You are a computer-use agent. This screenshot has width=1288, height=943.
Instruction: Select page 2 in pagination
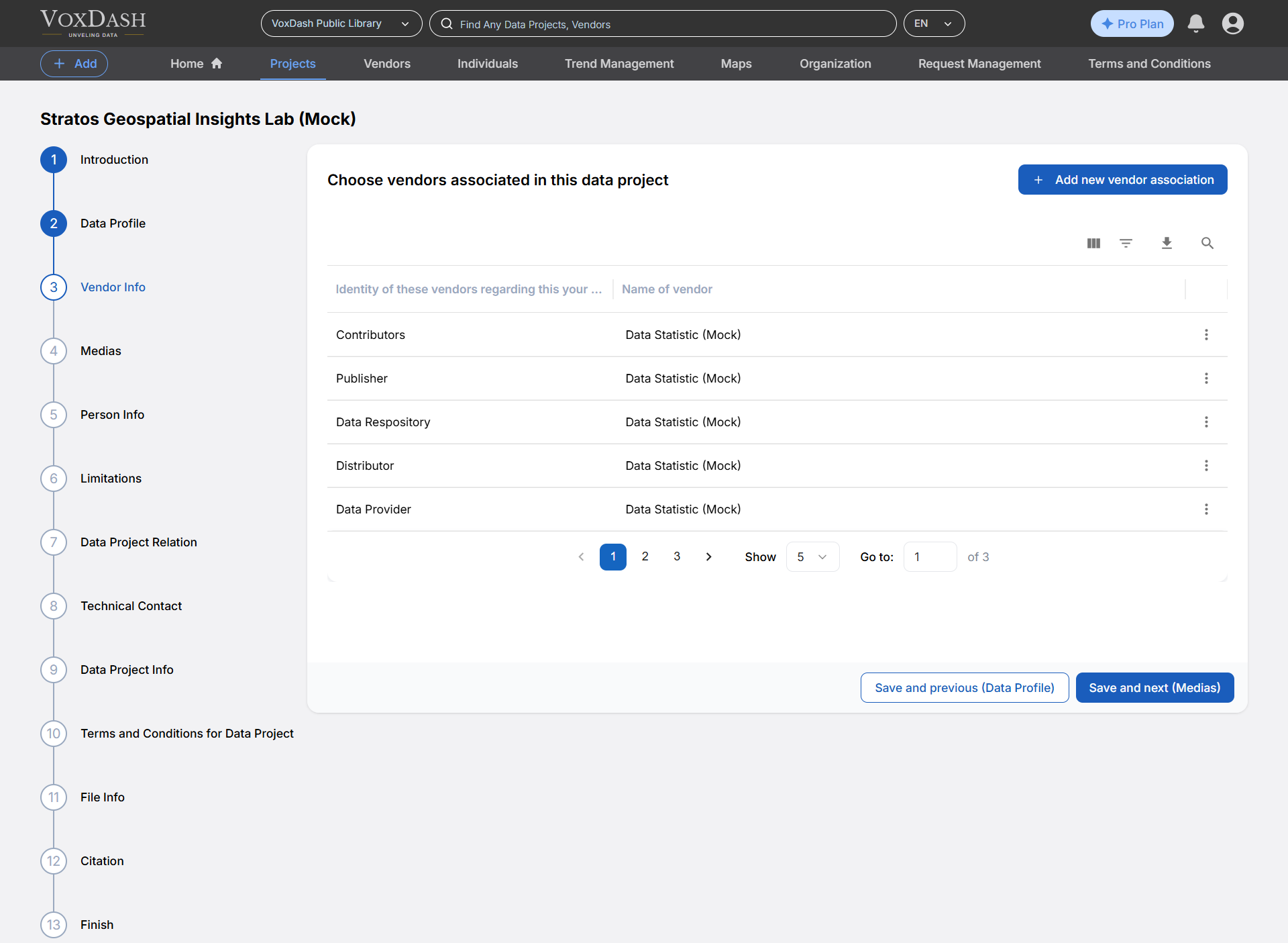click(645, 557)
